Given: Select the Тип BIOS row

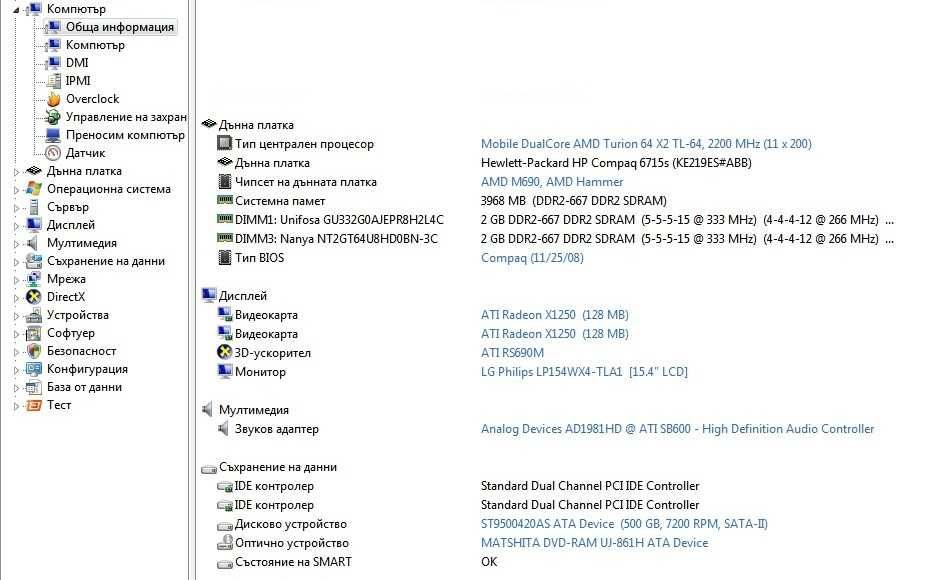Looking at the screenshot, I should coord(259,258).
